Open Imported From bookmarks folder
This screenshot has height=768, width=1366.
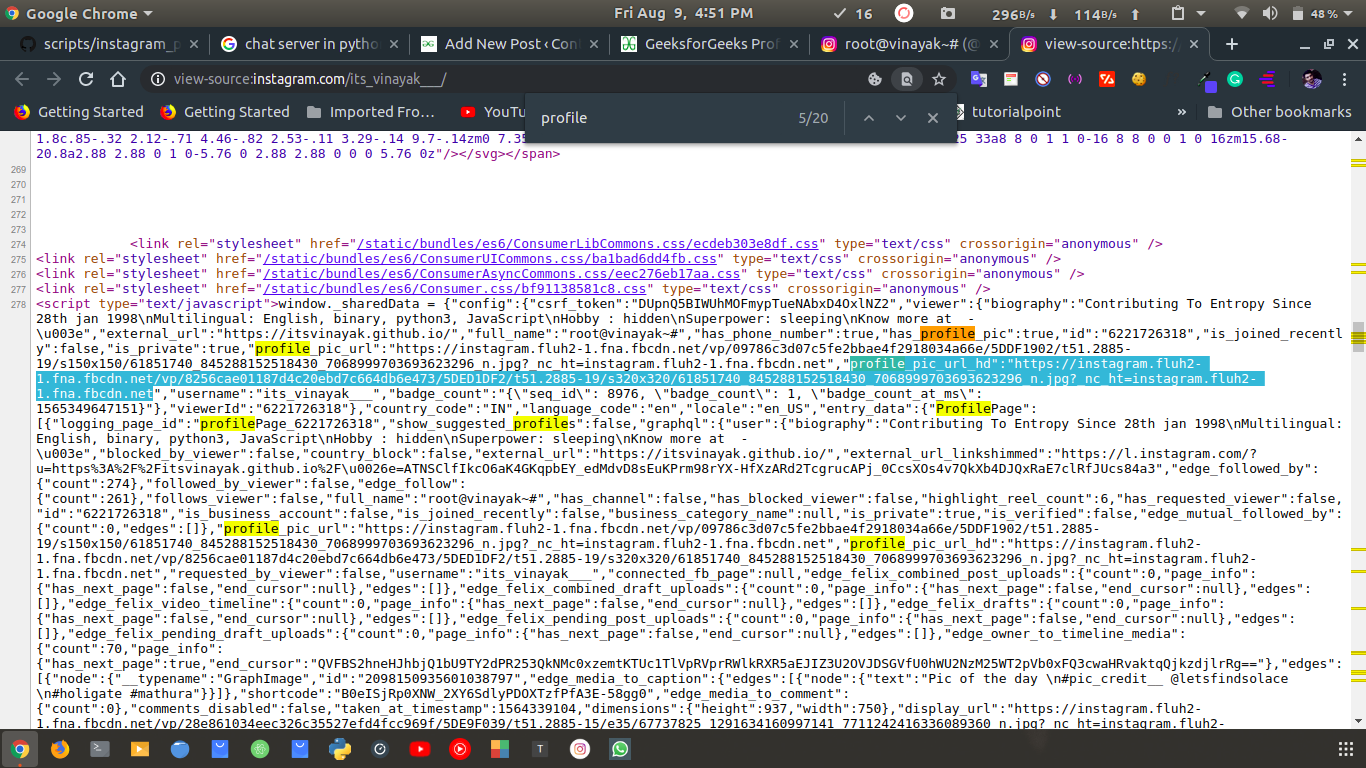[371, 112]
